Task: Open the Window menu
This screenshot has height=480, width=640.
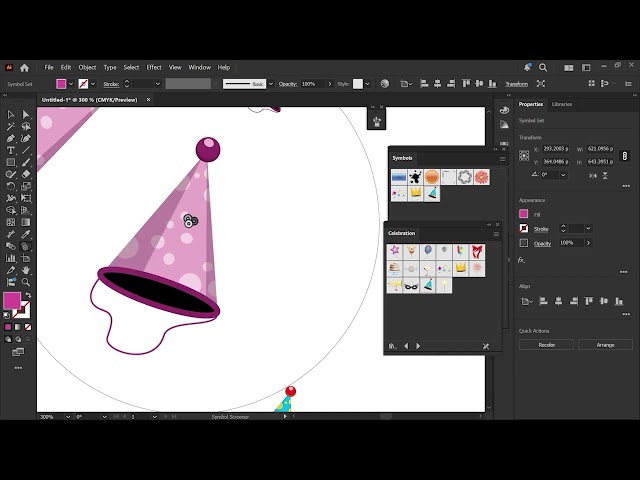Action: coord(200,67)
